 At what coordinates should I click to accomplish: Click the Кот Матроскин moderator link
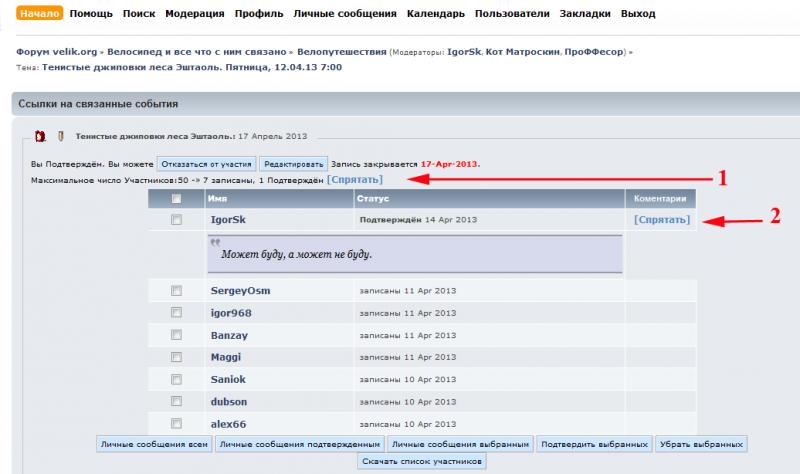click(520, 51)
